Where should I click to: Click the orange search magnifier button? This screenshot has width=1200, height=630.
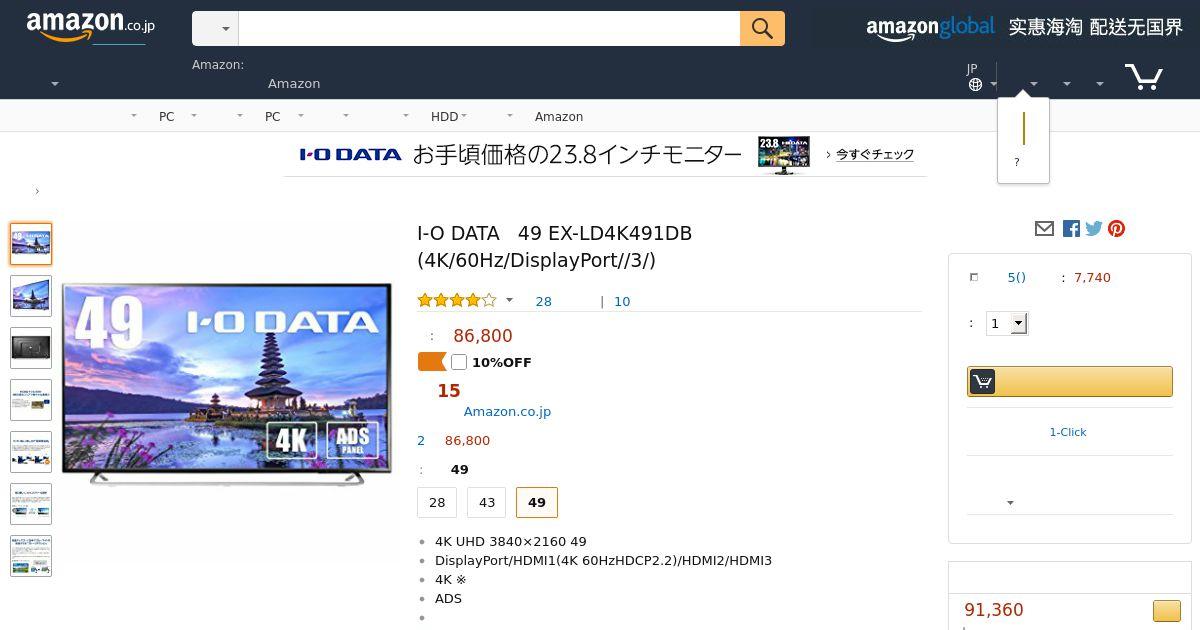pos(762,29)
